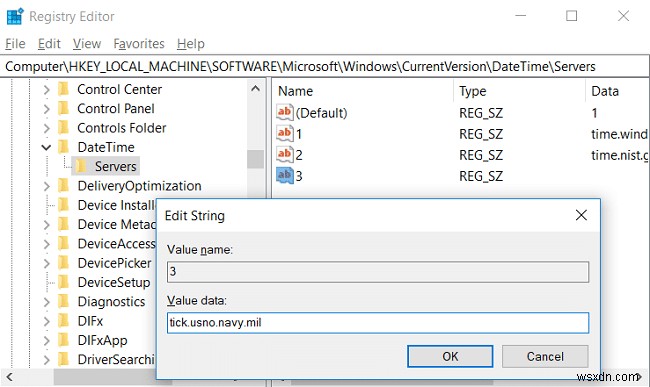
Task: Confirm the Edit String dialog with OK
Action: pyautogui.click(x=450, y=356)
